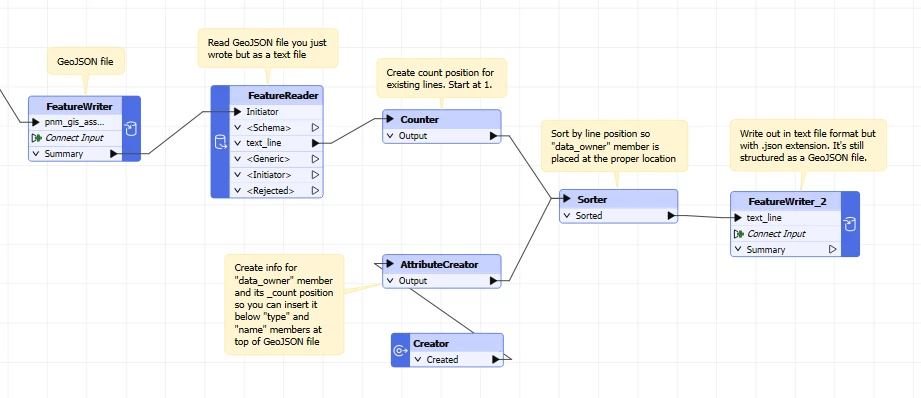Expand the FeatureReader <Generic> port

(237, 158)
